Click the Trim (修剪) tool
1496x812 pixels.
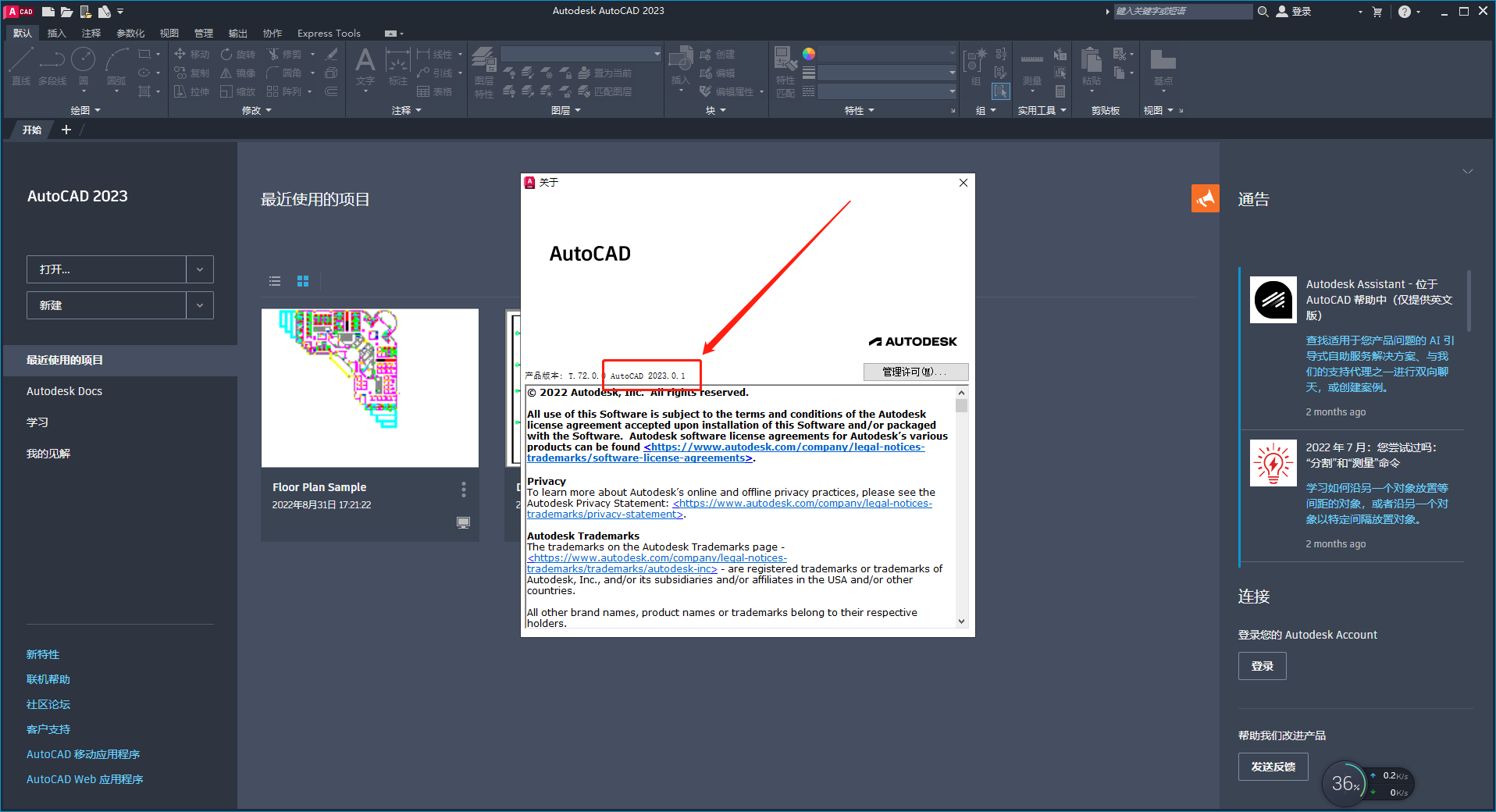tap(284, 54)
